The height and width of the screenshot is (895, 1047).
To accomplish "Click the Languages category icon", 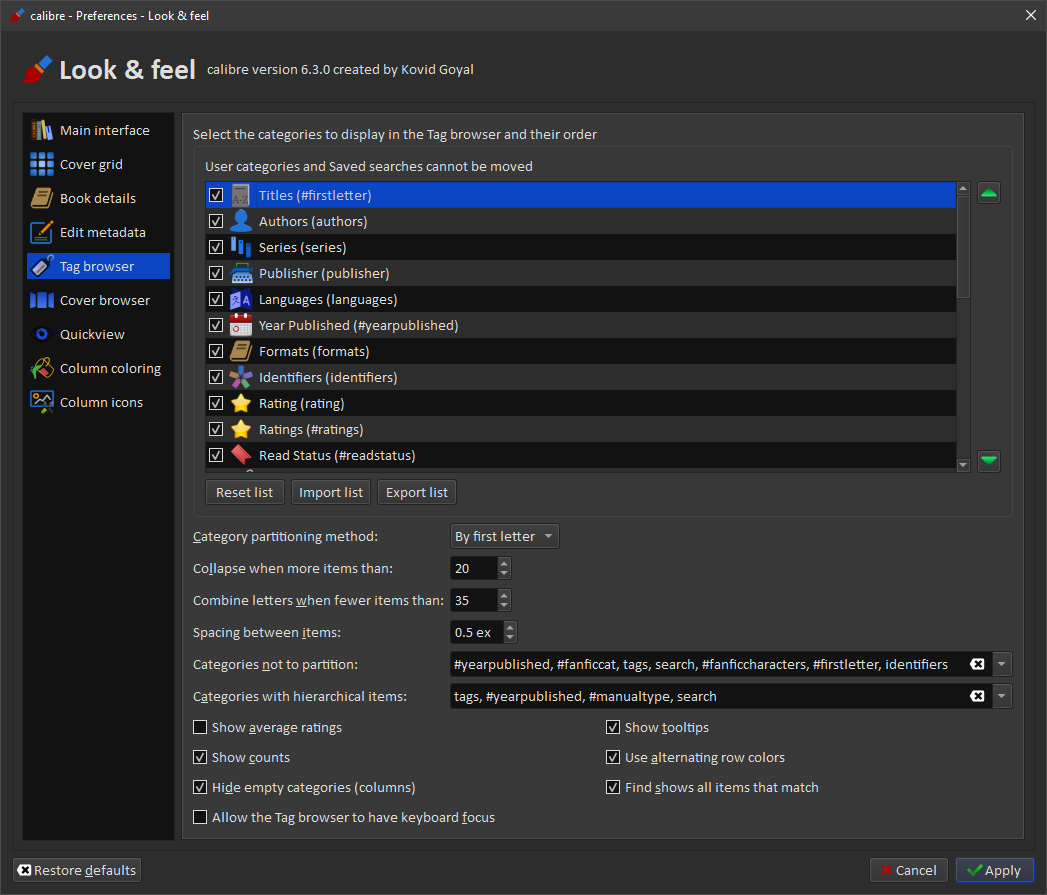I will [x=241, y=299].
